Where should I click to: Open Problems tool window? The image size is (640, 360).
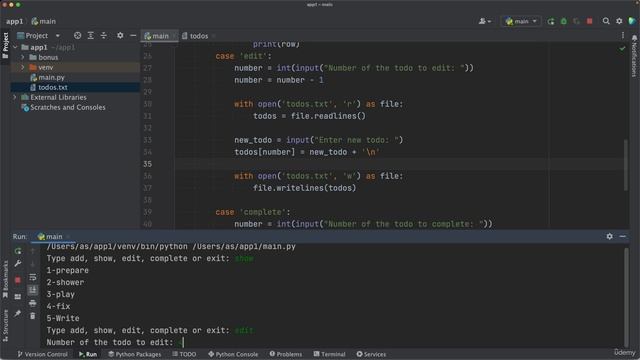(285, 354)
